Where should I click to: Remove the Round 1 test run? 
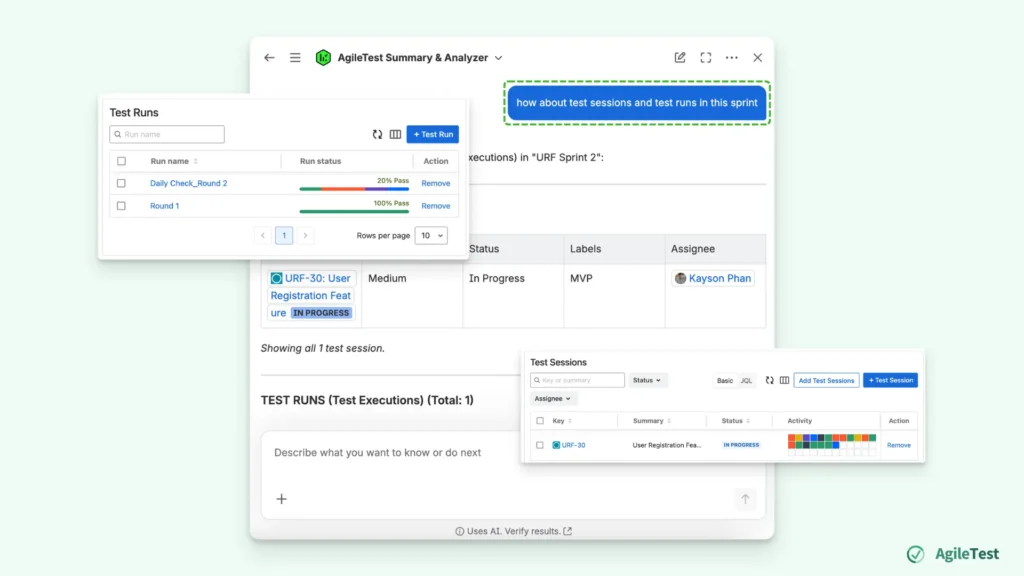pos(436,206)
